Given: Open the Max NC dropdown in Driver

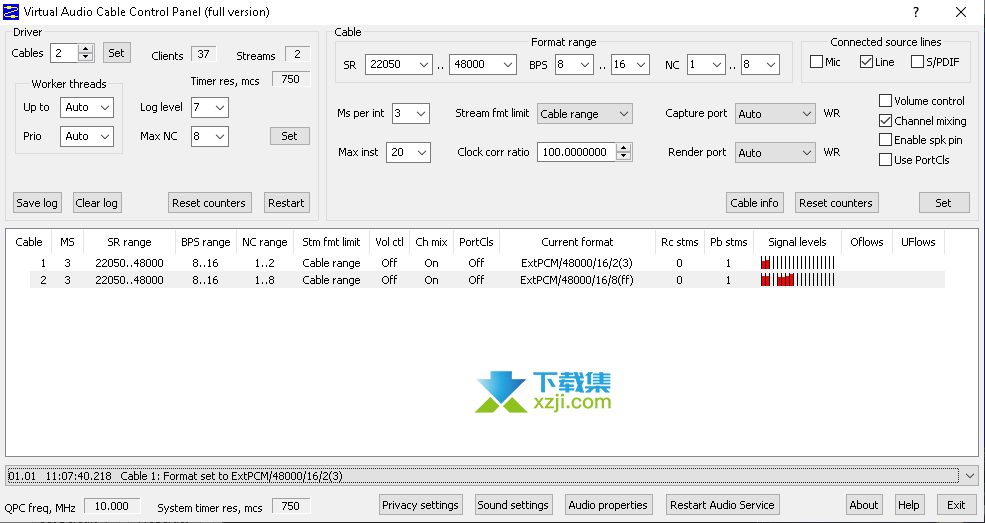Looking at the screenshot, I should pyautogui.click(x=210, y=136).
